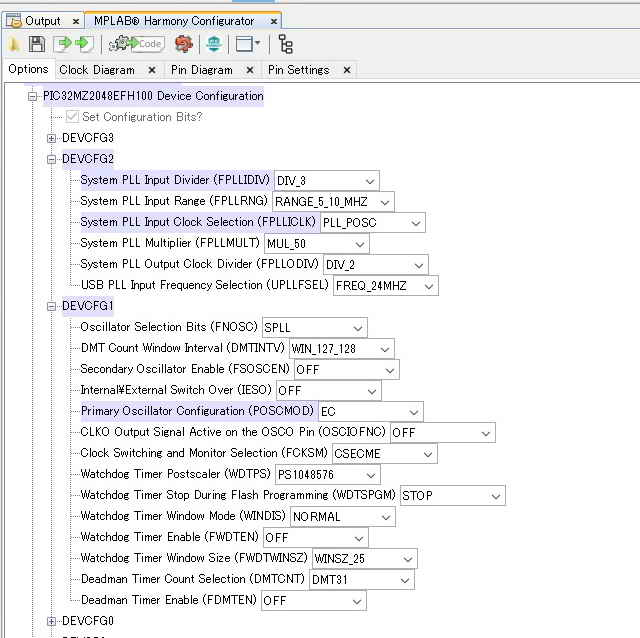Image resolution: width=640 pixels, height=638 pixels.
Task: Expand the DEVCFG0 node
Action: tap(51, 621)
